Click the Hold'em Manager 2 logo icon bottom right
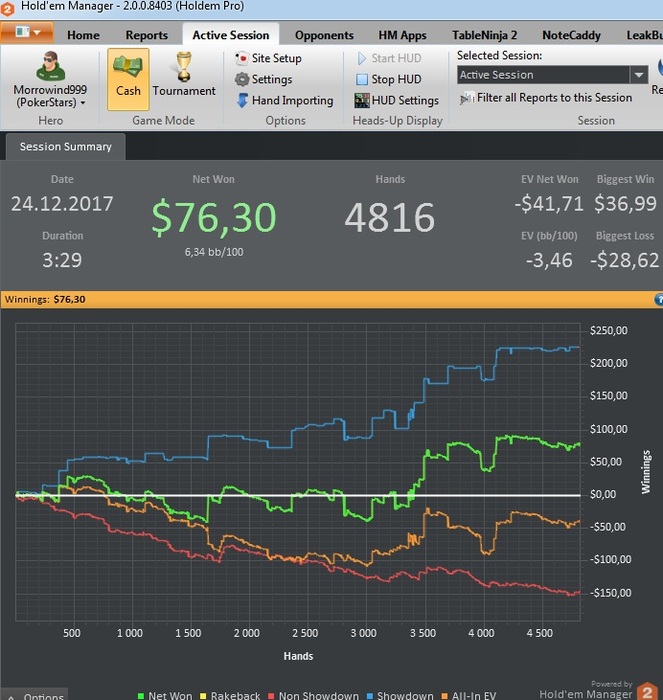This screenshot has width=663, height=700. click(647, 691)
